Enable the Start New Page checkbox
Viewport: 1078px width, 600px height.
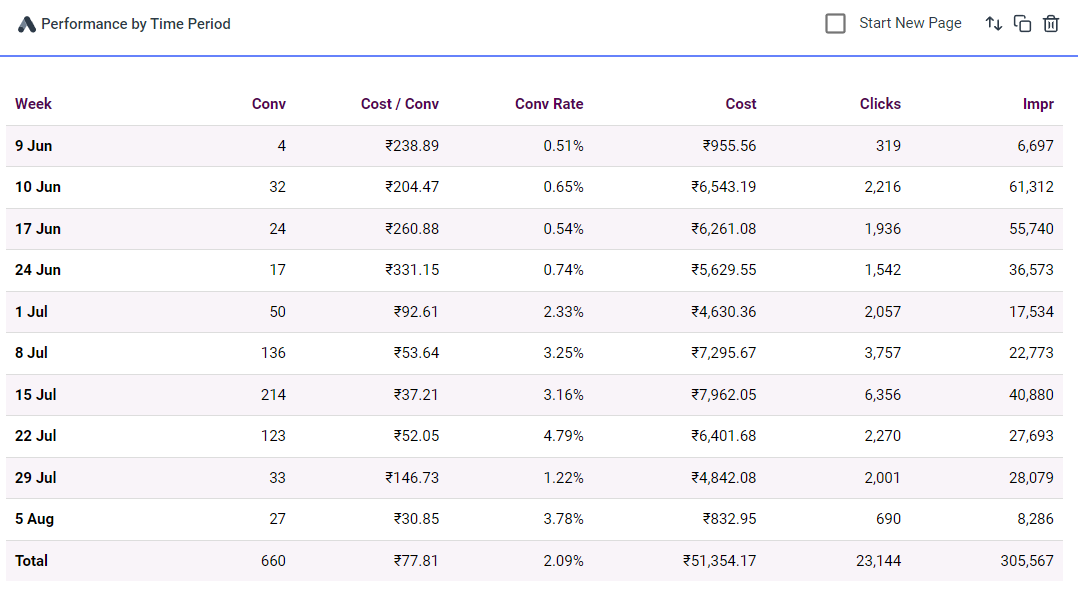tap(836, 23)
